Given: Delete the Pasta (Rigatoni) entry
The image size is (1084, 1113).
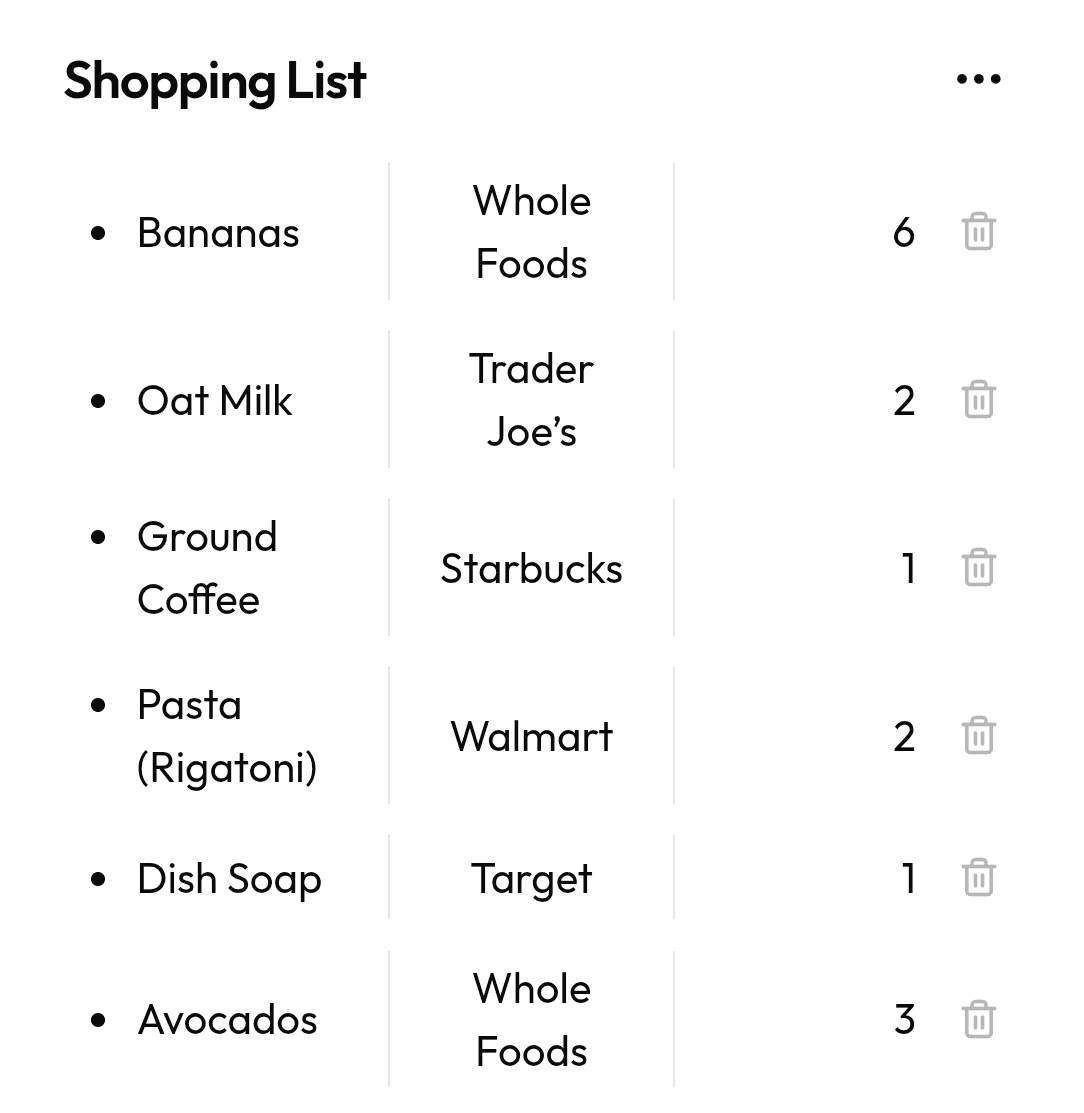Looking at the screenshot, I should coord(978,735).
